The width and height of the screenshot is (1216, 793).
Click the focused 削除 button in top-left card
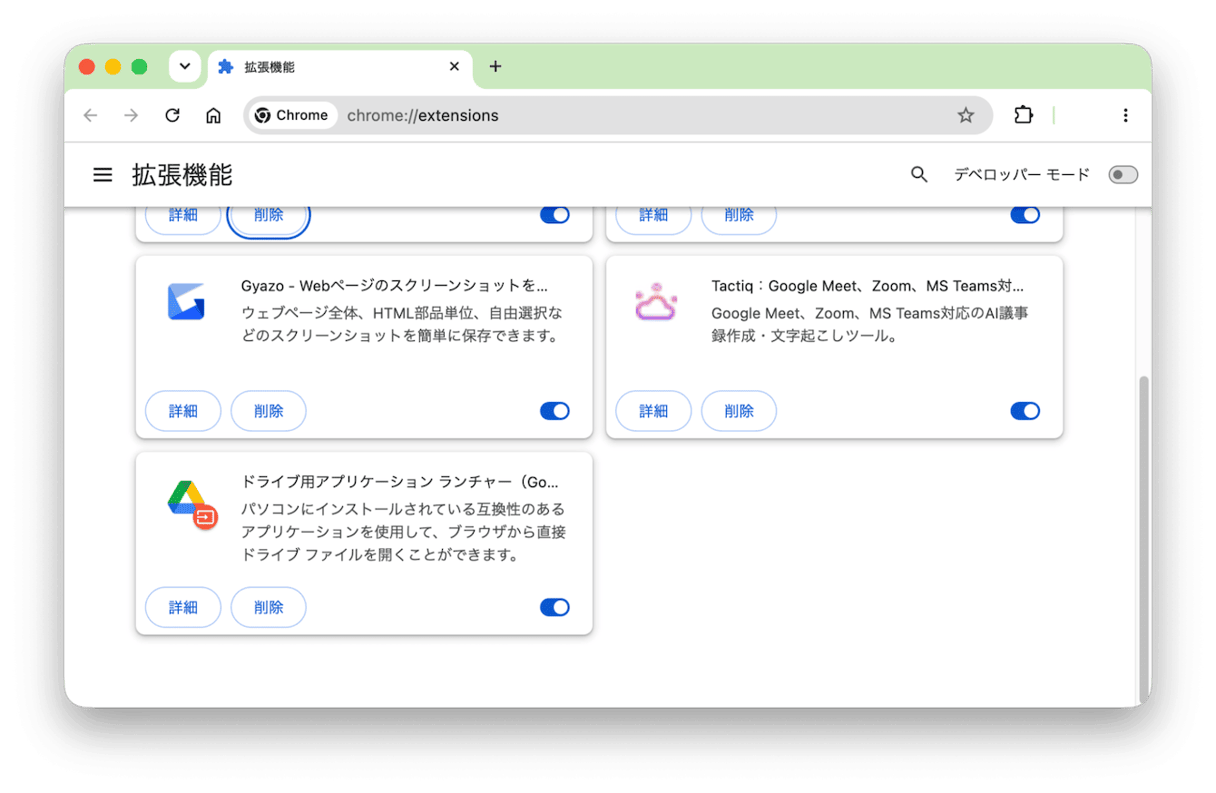point(268,217)
